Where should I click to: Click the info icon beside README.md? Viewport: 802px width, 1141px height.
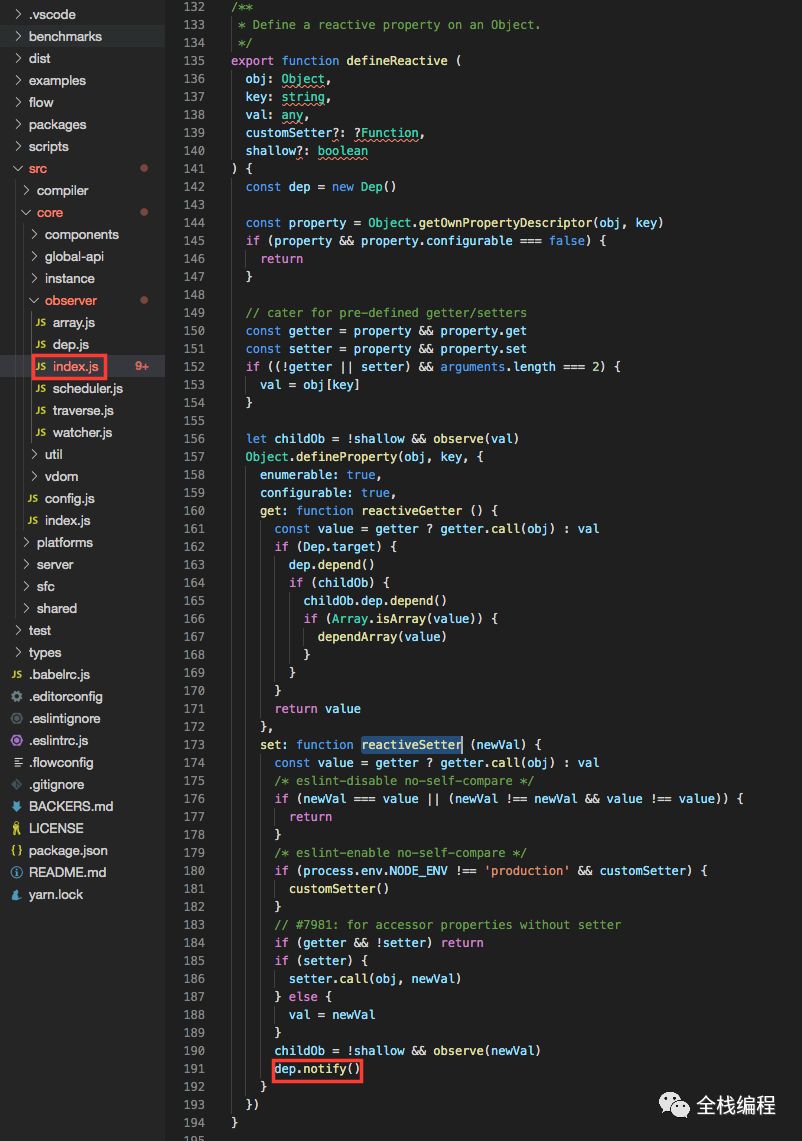[x=17, y=872]
